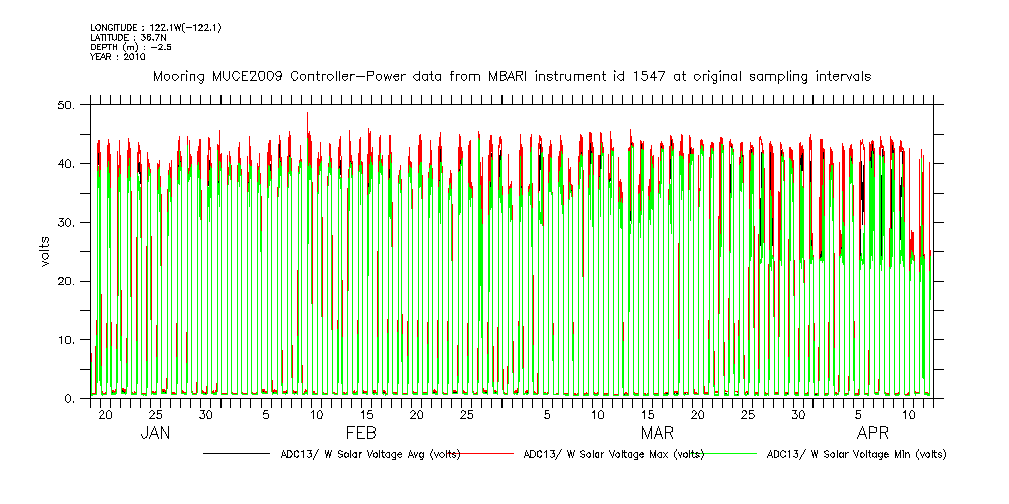Click the Solar Voltage Min legend text
Viewport: 1009px width, 504px height.
coord(855,454)
